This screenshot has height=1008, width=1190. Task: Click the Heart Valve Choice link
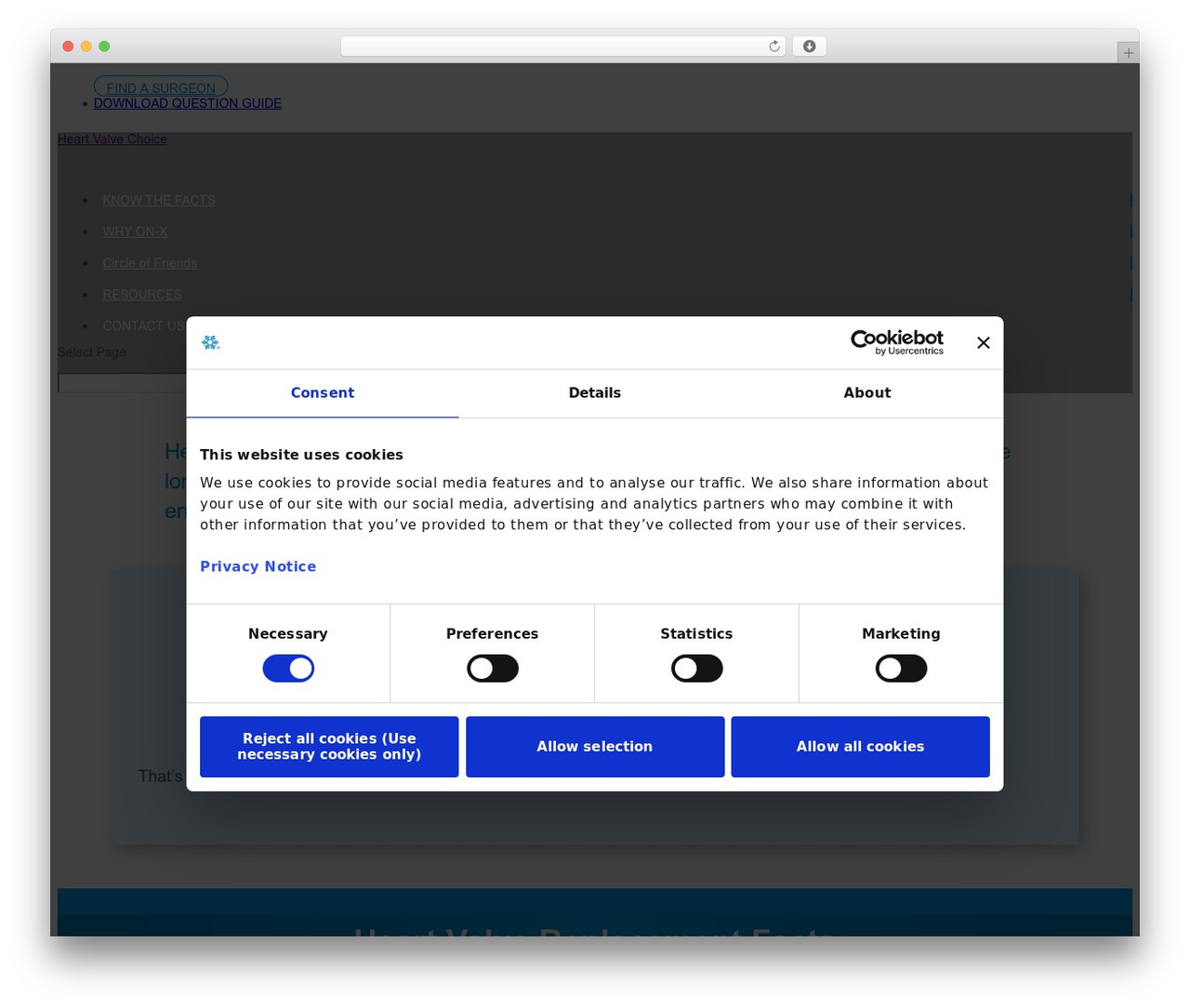tap(112, 139)
